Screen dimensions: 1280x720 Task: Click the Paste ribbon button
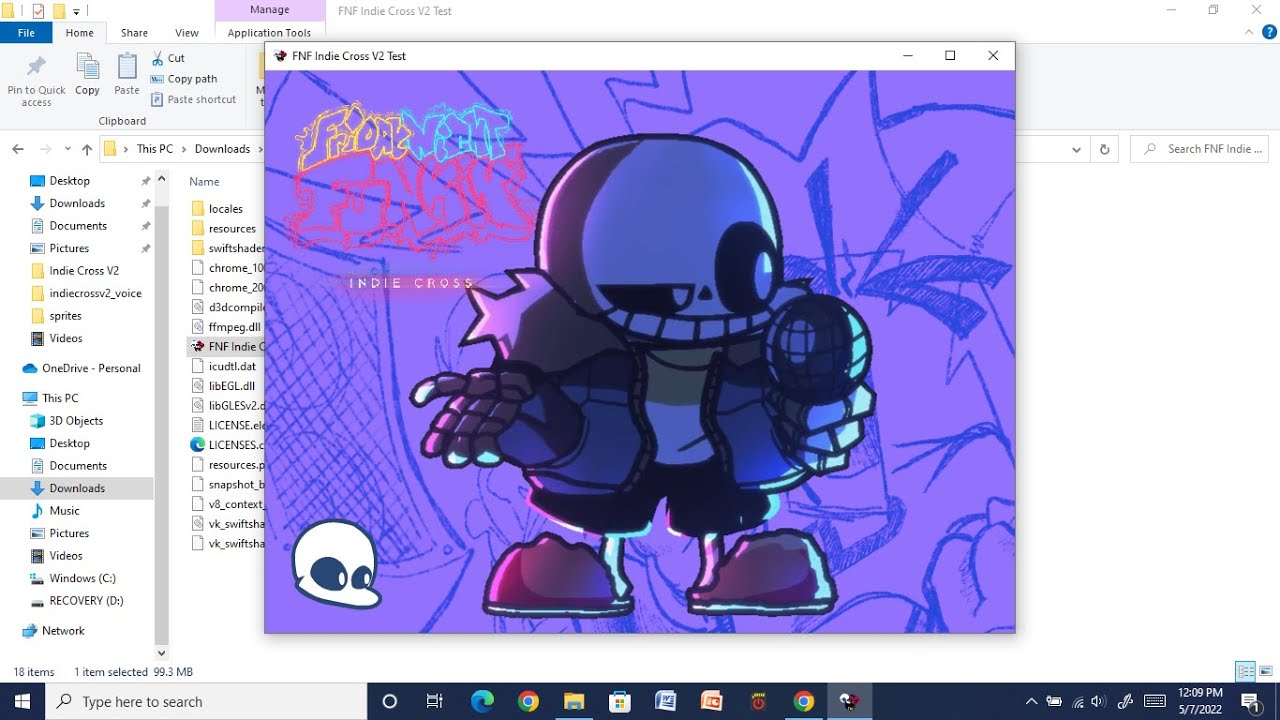pos(127,76)
